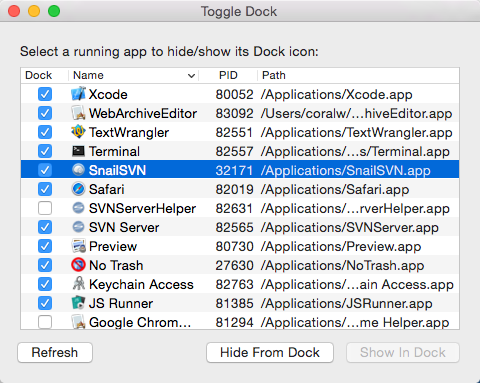Image resolution: width=480 pixels, height=383 pixels.
Task: Click PID value 82551
Action: pyautogui.click(x=234, y=132)
